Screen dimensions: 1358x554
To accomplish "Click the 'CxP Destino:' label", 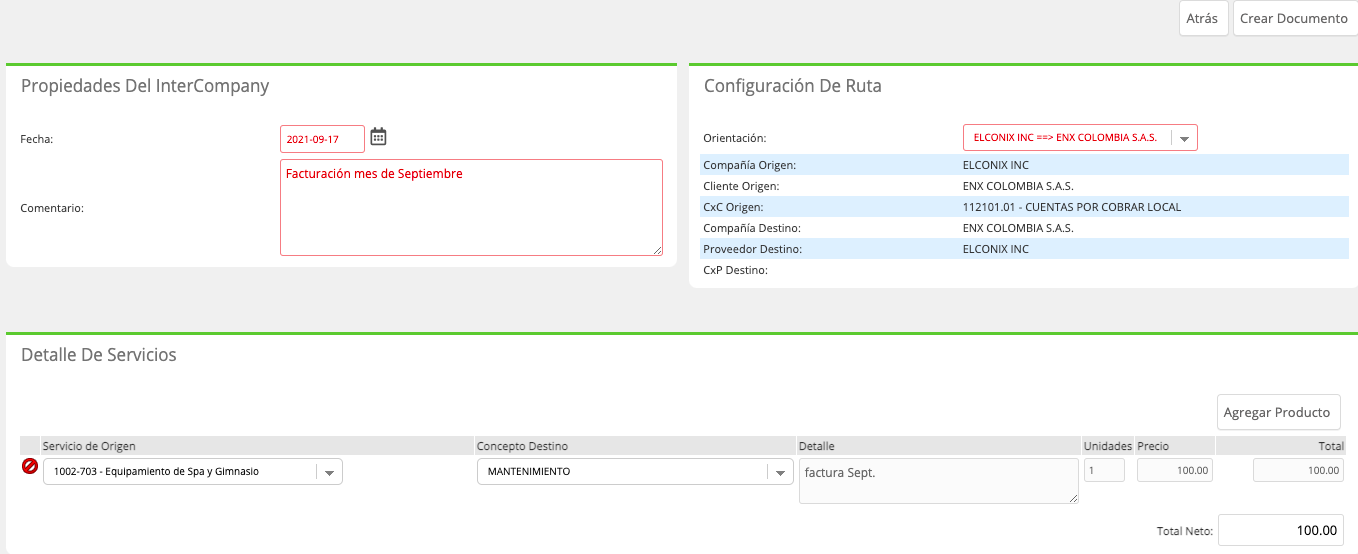I will (735, 270).
